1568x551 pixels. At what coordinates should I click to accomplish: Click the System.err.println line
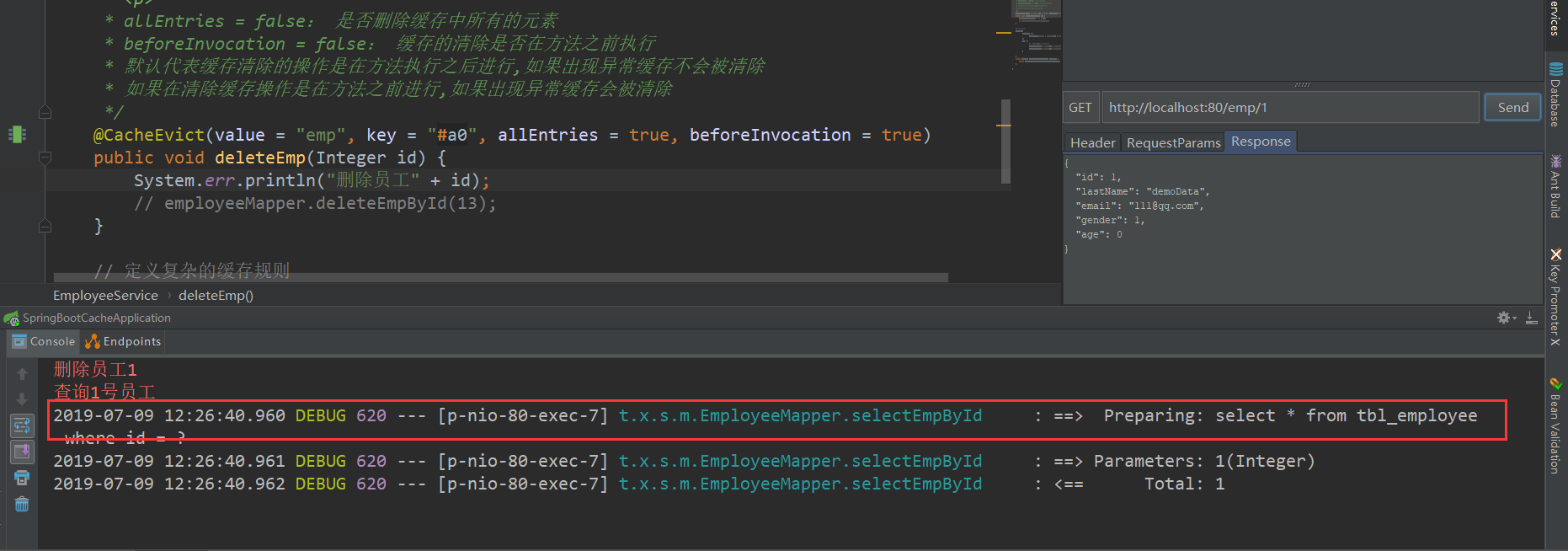coord(312,180)
